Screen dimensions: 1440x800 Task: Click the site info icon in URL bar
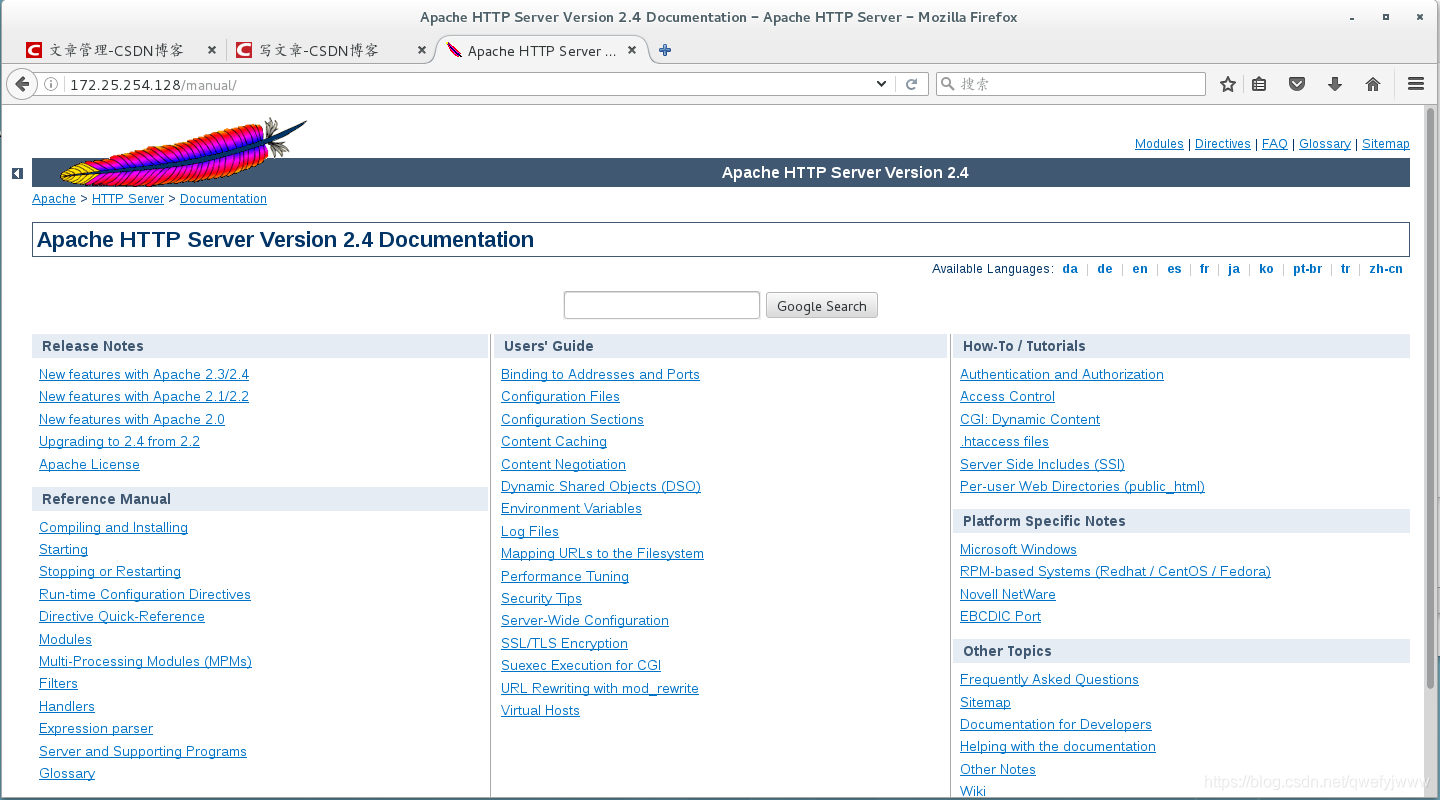(x=52, y=85)
